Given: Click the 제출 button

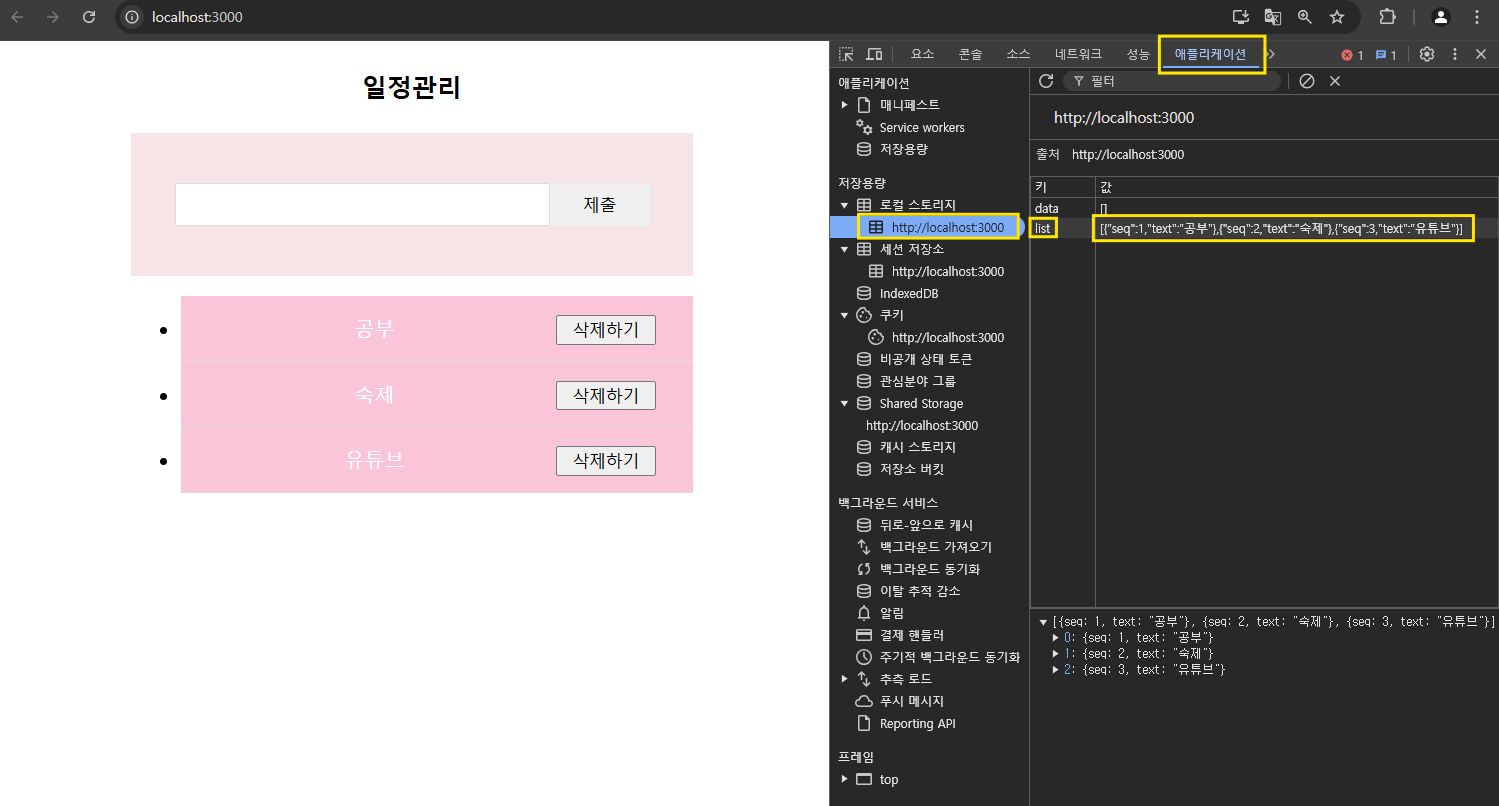Looking at the screenshot, I should click(600, 205).
